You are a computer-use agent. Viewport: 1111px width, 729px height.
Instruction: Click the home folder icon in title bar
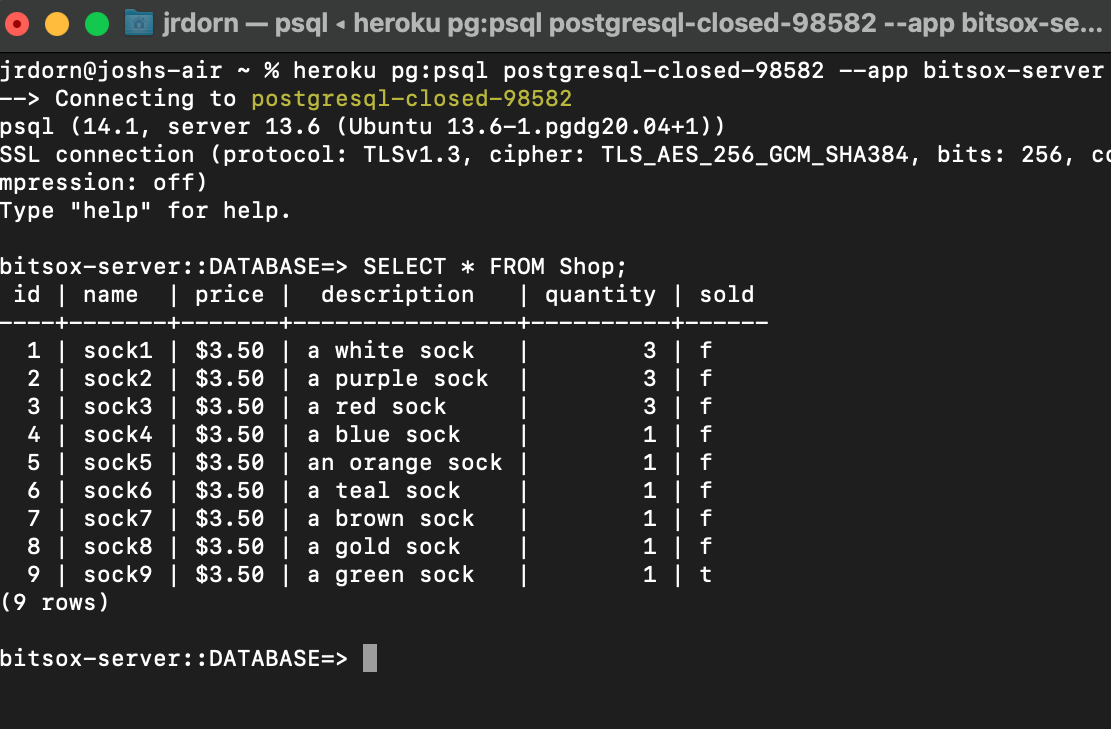click(138, 23)
